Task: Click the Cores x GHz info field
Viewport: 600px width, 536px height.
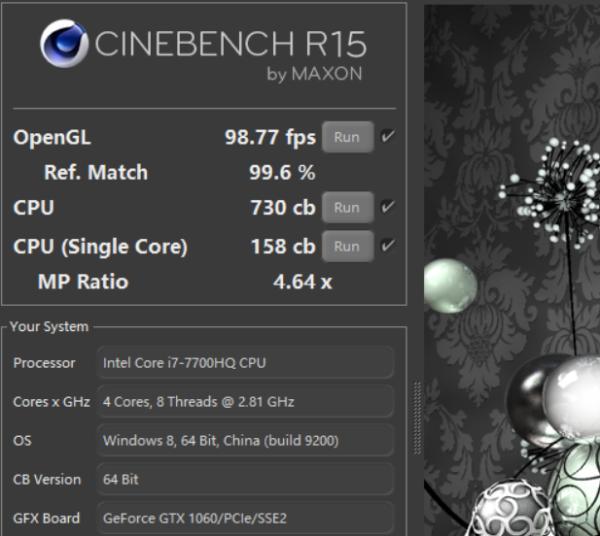Action: click(x=245, y=402)
